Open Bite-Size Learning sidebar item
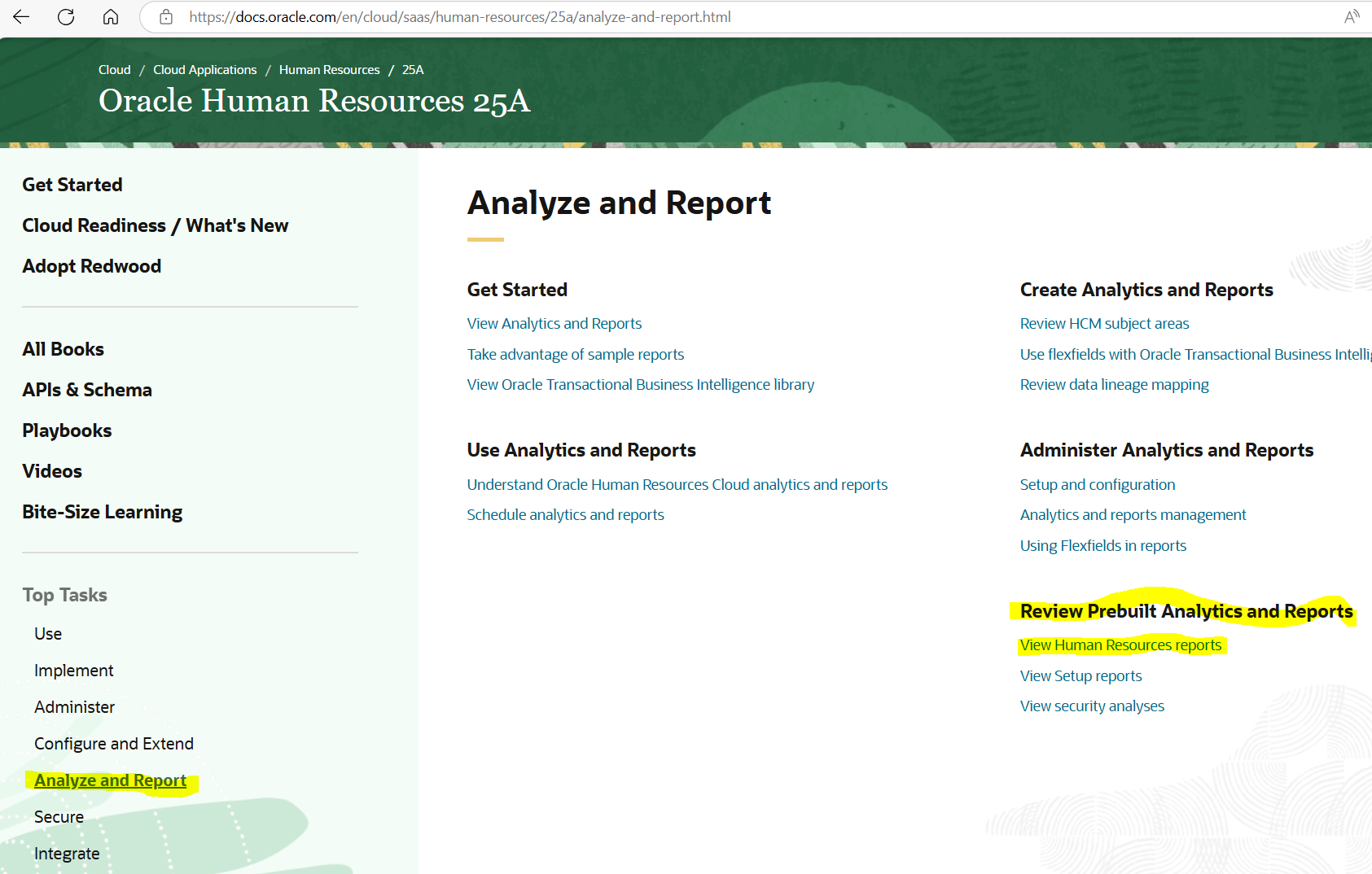This screenshot has height=874, width=1372. (x=103, y=512)
